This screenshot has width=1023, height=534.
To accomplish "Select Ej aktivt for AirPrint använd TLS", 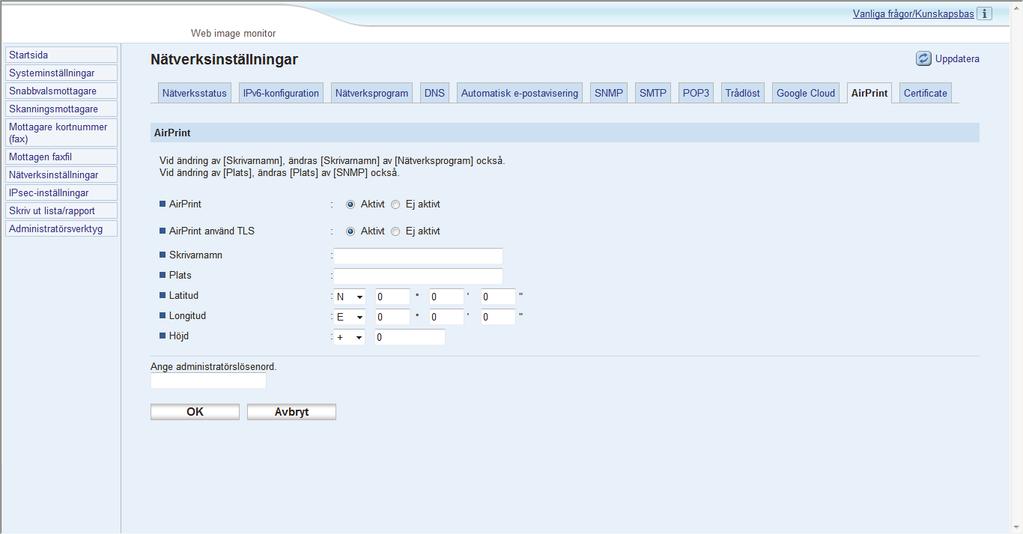I will pyautogui.click(x=395, y=231).
